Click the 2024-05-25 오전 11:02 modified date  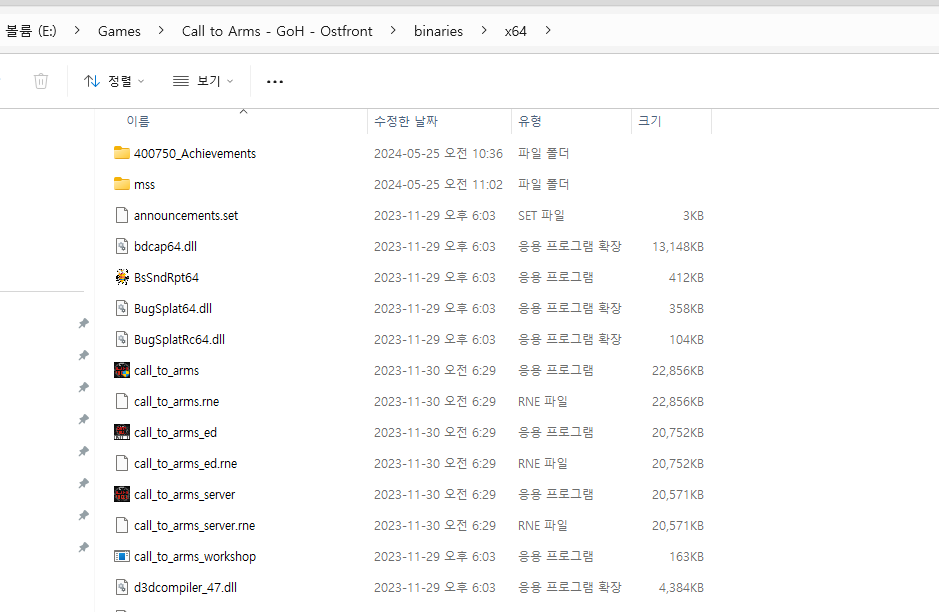coord(438,184)
